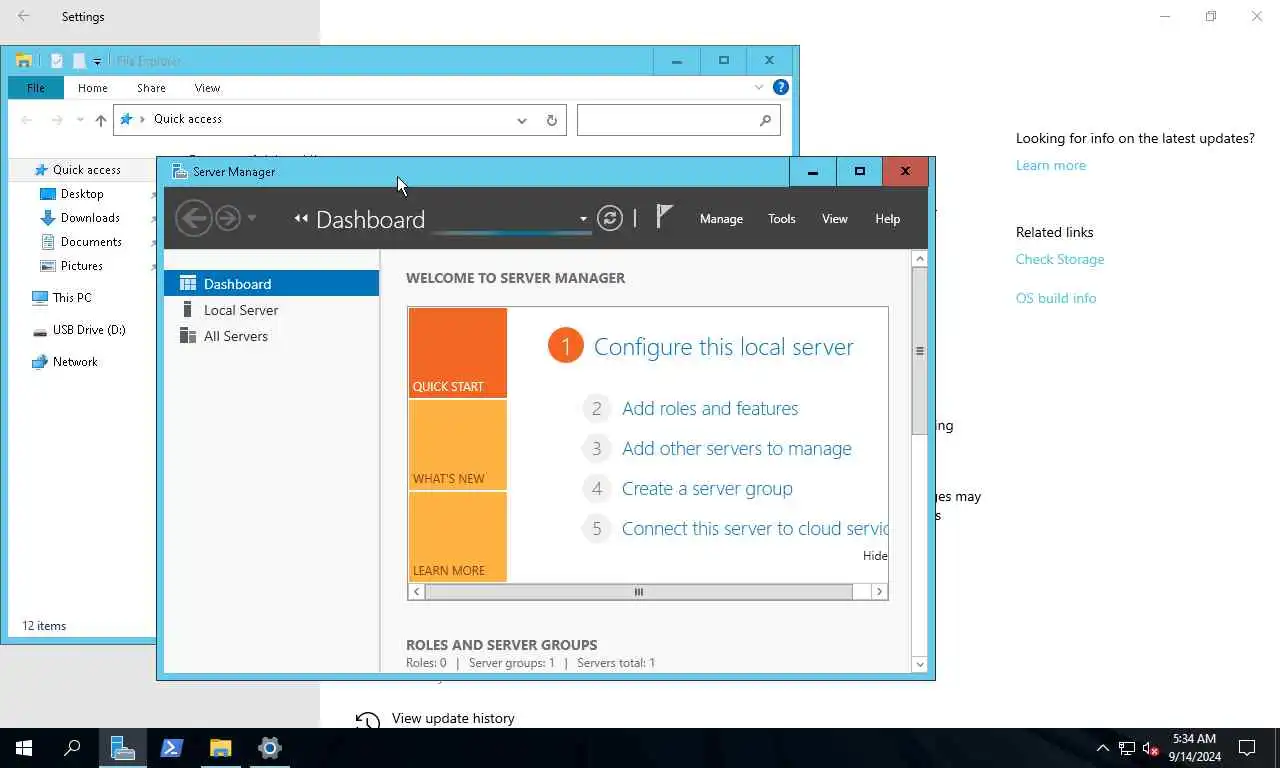Open the Help menu in Server Manager
Viewport: 1280px width, 768px height.
pyautogui.click(x=888, y=219)
